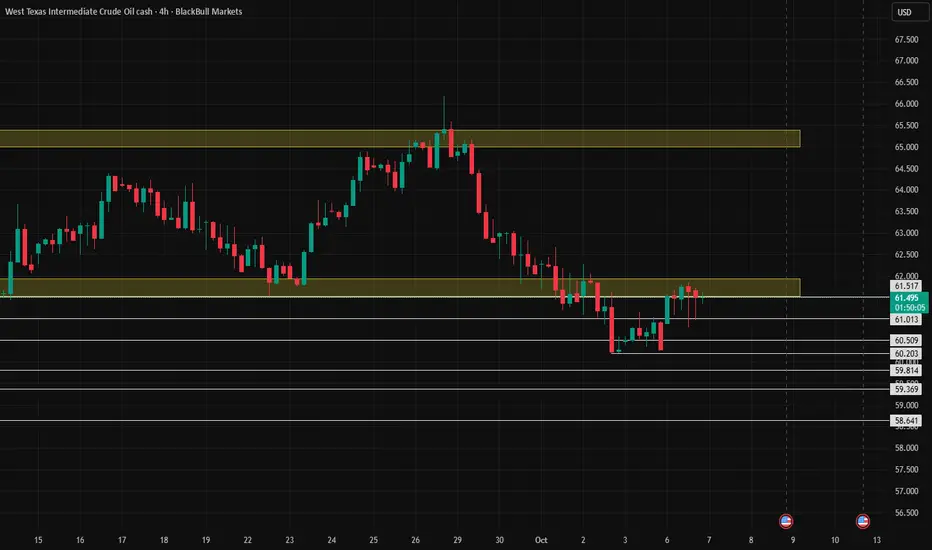The image size is (932, 550).
Task: Click the 61.013 price label
Action: [906, 319]
